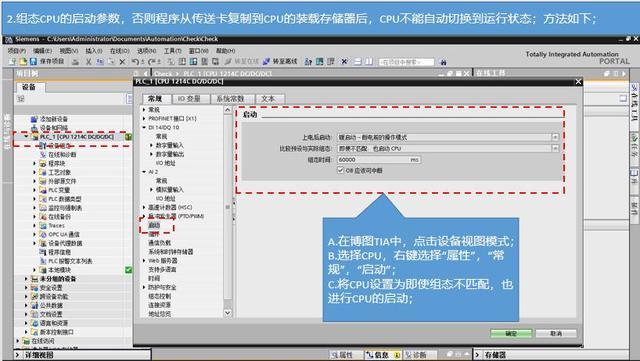Collapse the PLC_1 node in project tree
Screen dimensions: 640x361
click(x=26, y=137)
